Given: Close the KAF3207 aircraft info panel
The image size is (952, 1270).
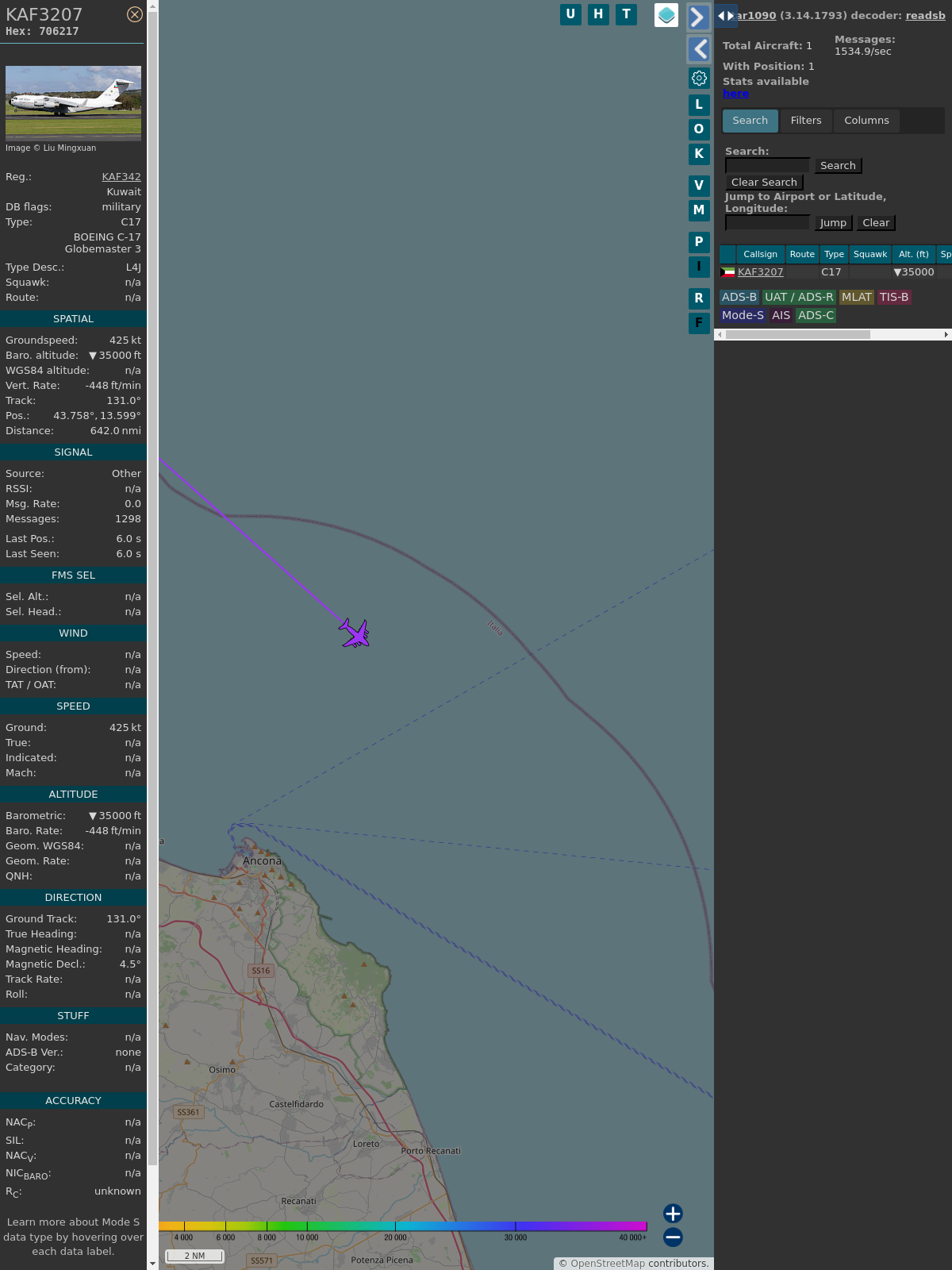Looking at the screenshot, I should coord(135,14).
